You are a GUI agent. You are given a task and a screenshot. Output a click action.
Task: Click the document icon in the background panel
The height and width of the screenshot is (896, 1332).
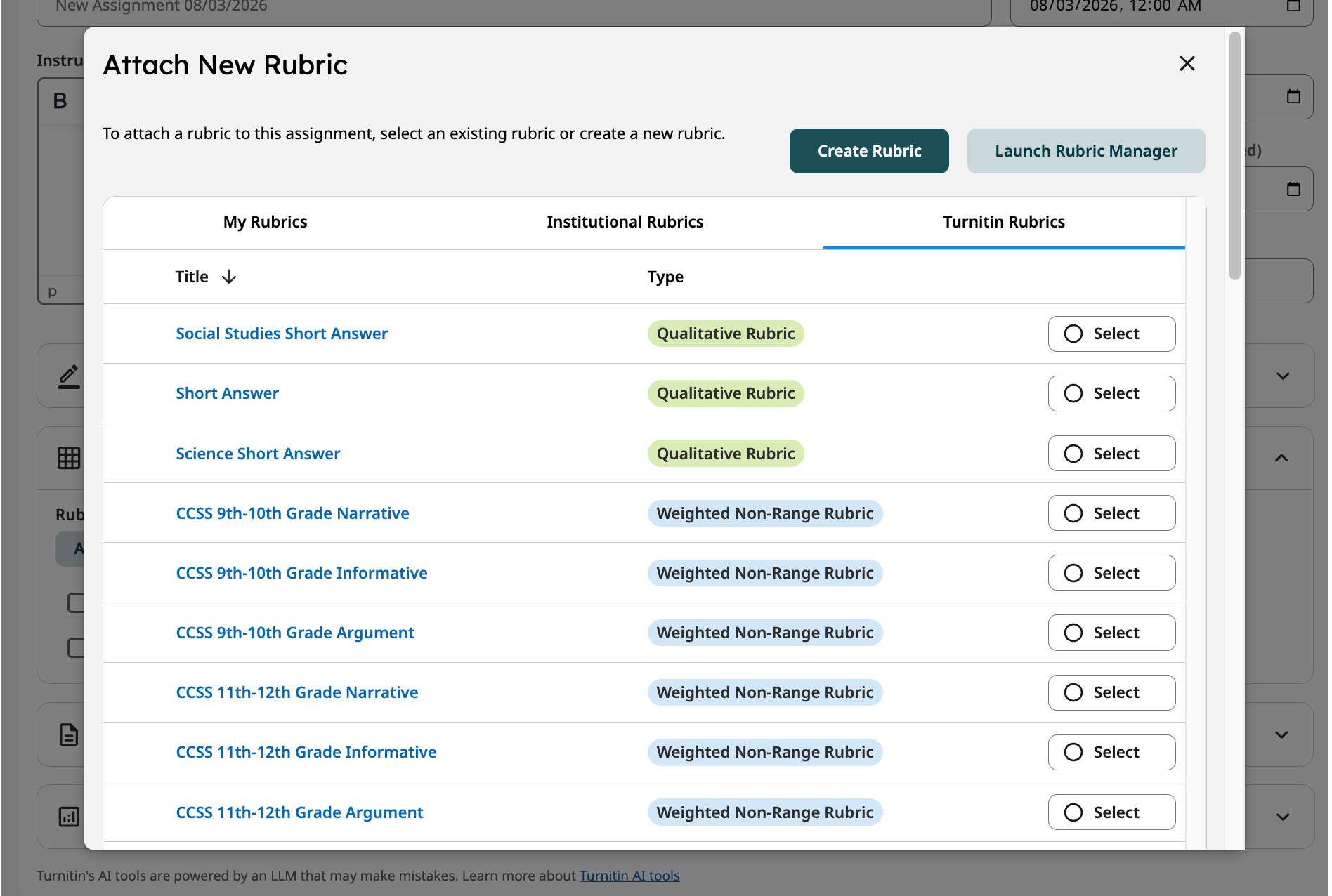coord(69,735)
